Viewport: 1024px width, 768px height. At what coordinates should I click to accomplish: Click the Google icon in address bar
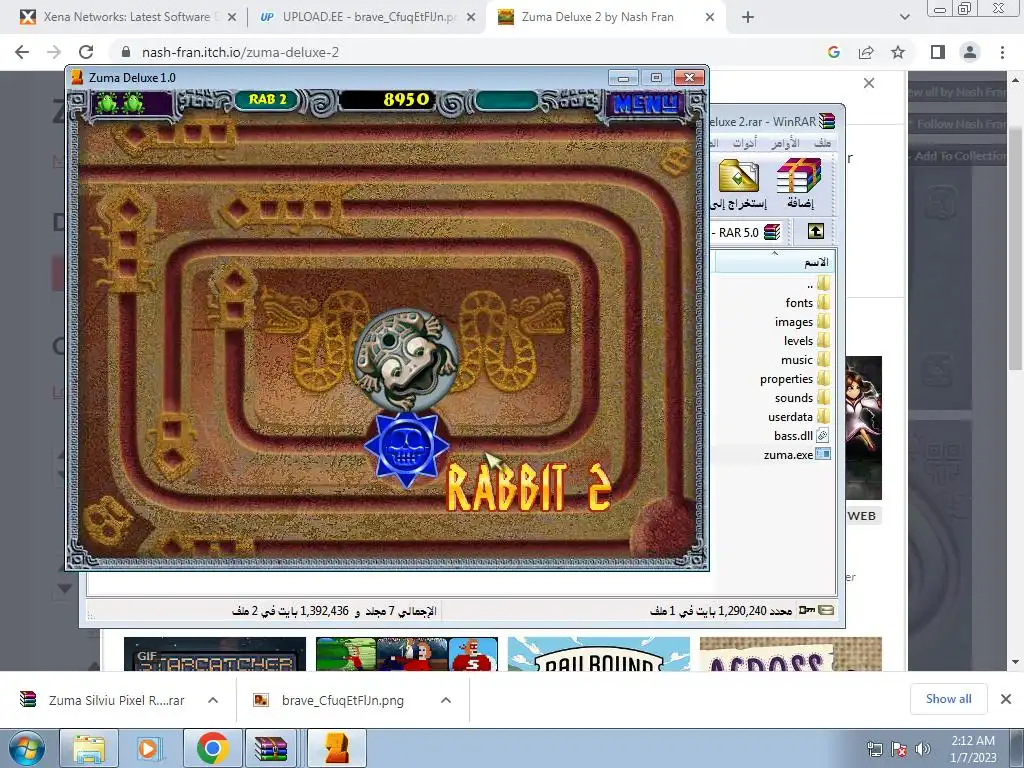(x=833, y=52)
